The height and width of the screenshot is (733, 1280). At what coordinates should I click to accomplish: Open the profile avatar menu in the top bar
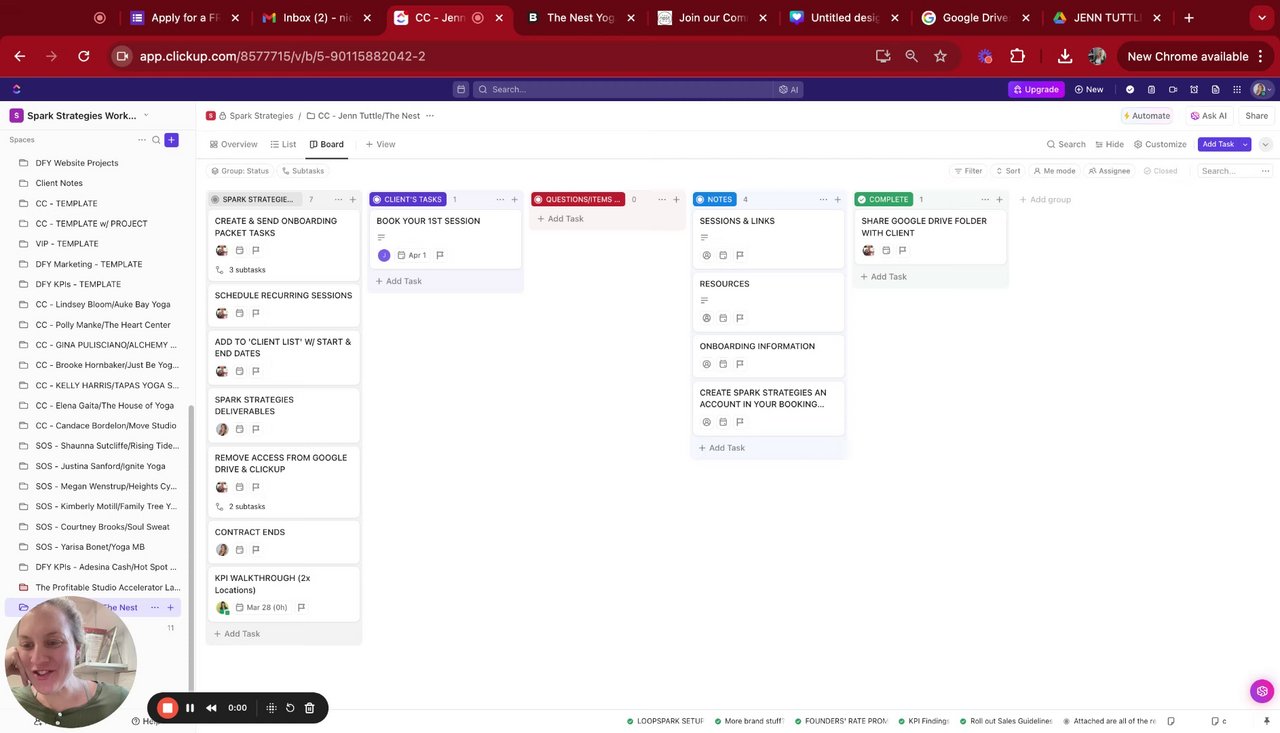pyautogui.click(x=1260, y=89)
